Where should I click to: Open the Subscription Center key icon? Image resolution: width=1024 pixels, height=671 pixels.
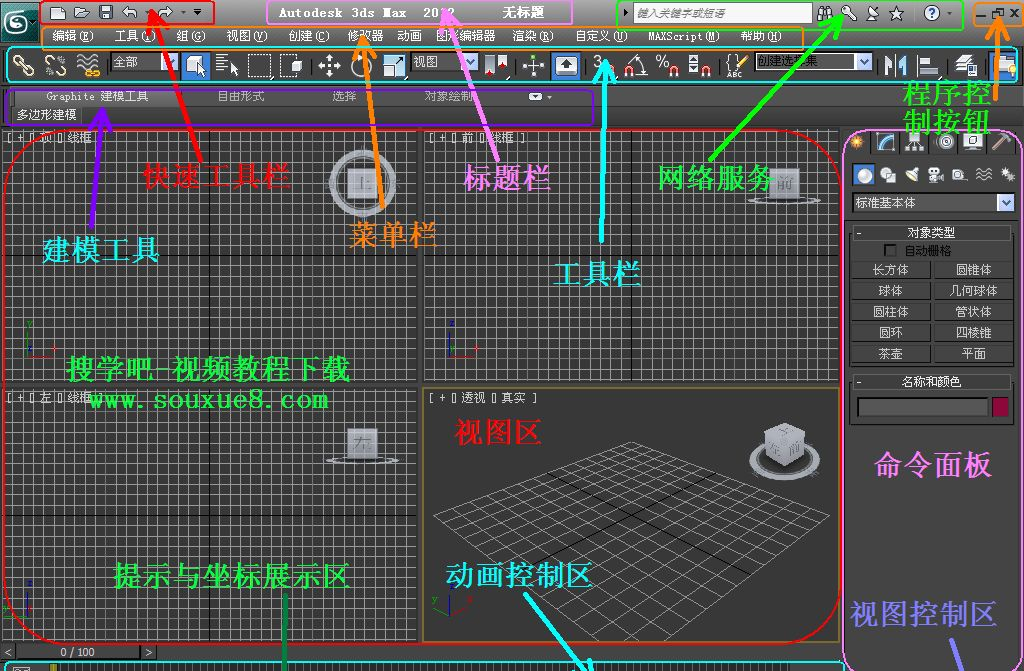pos(848,12)
